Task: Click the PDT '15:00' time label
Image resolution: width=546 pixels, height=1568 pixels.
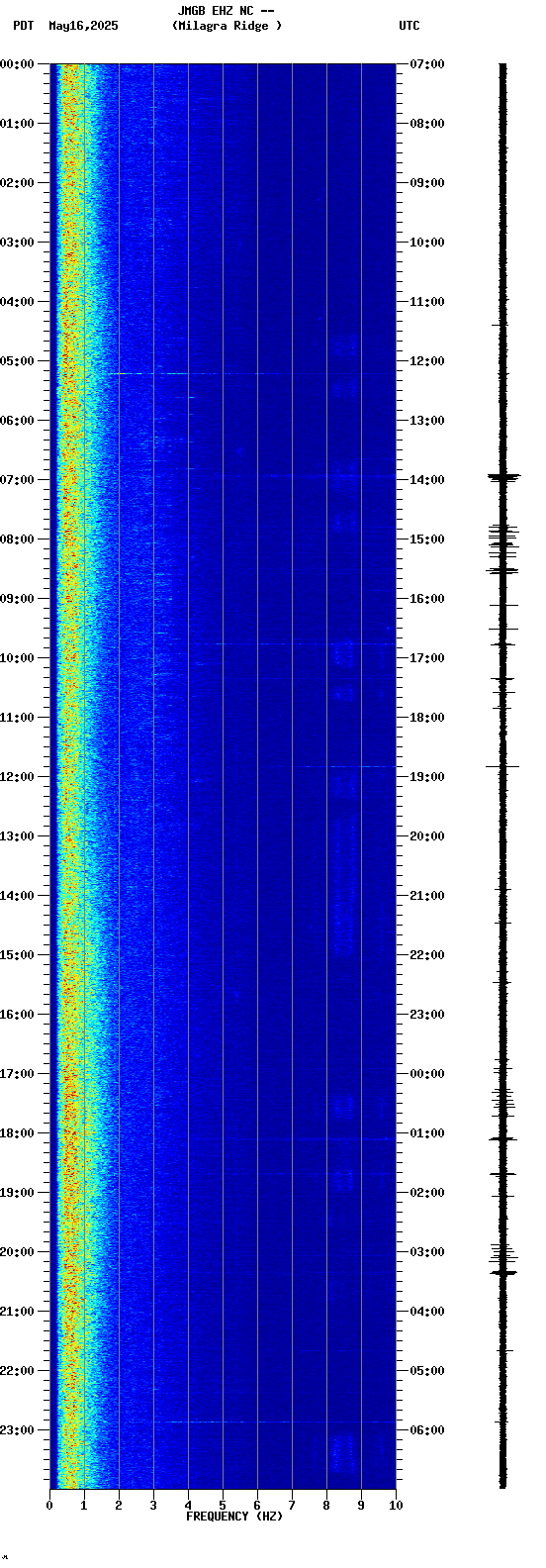Action: [18, 955]
